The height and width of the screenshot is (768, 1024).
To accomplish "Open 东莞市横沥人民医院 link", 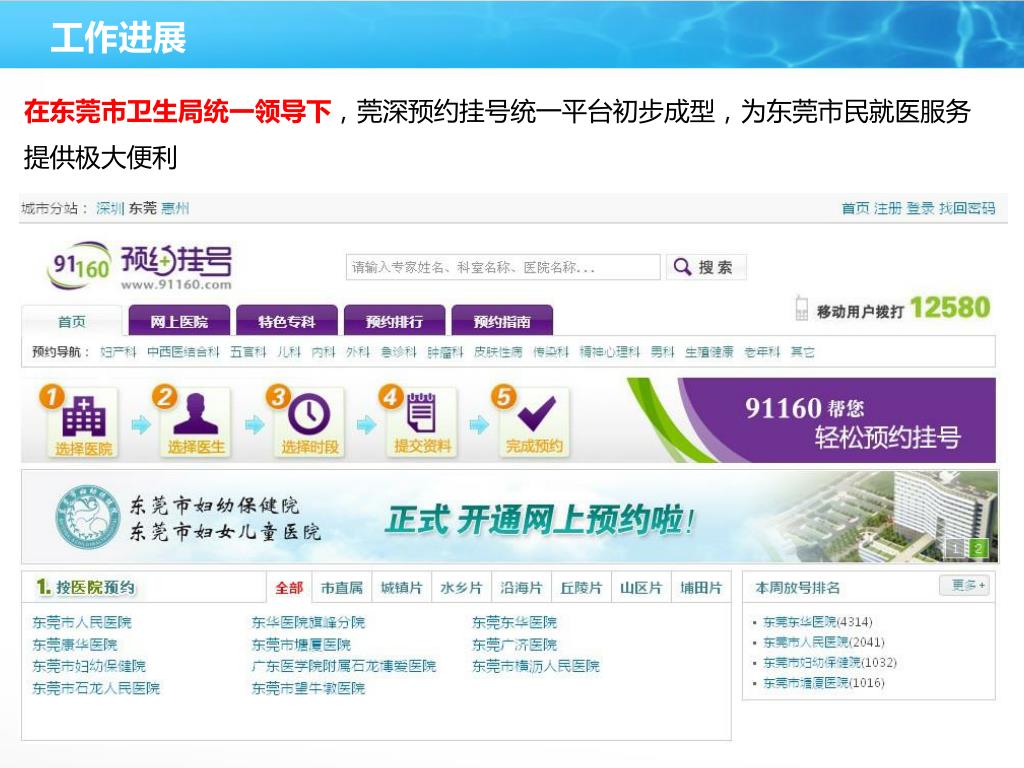I will click(x=536, y=666).
